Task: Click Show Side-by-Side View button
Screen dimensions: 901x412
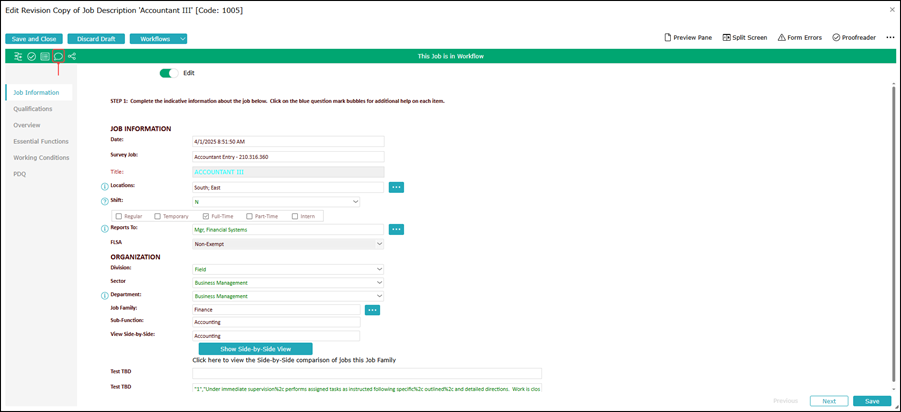Action: (x=256, y=349)
